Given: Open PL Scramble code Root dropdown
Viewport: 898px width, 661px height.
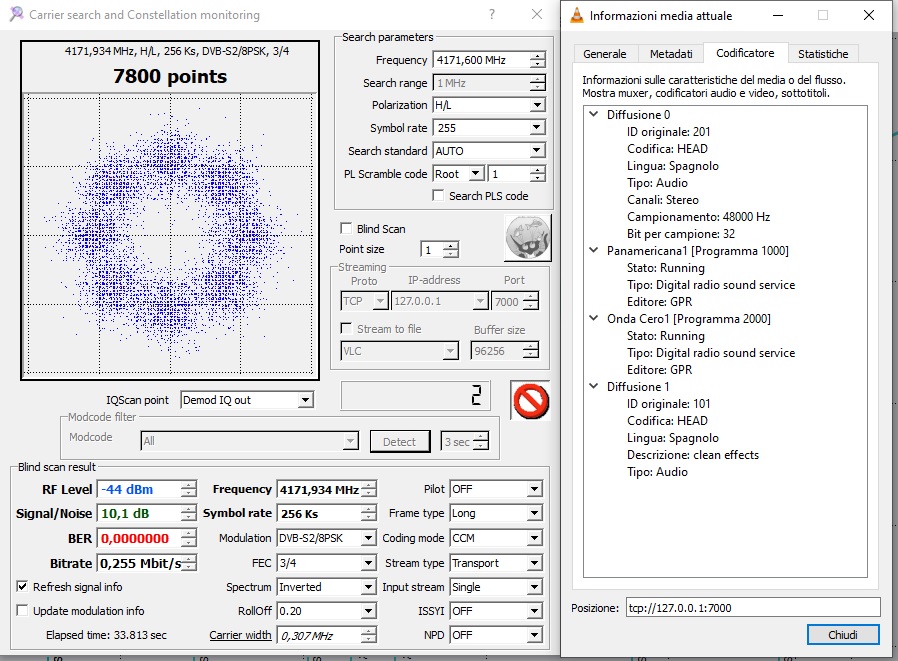Looking at the screenshot, I should [475, 174].
